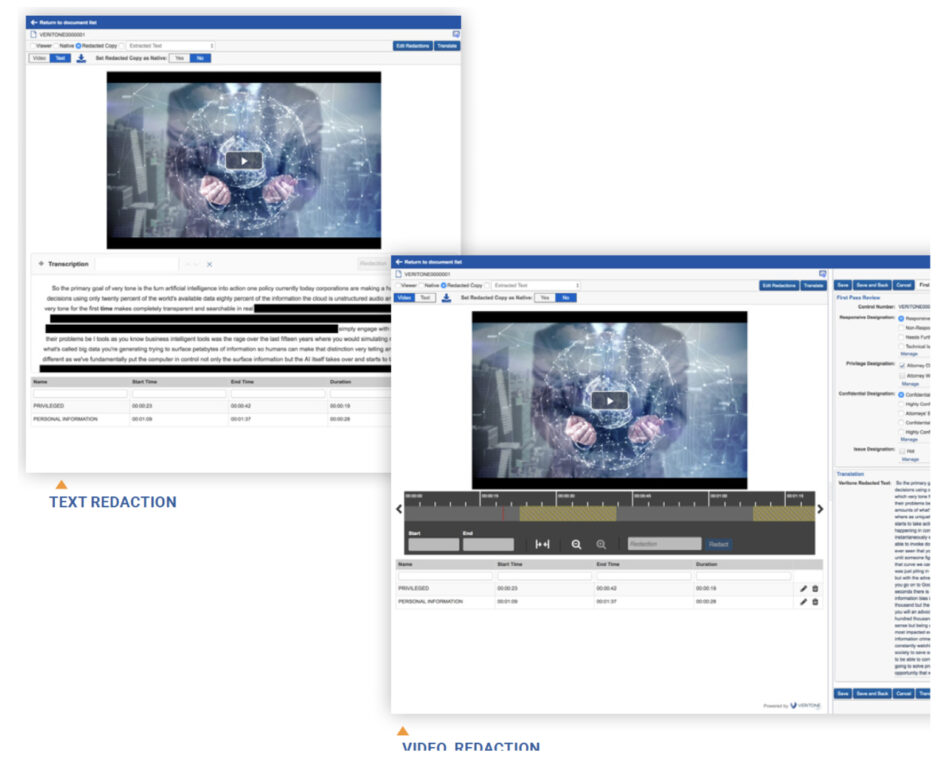This screenshot has height=764, width=950.
Task: Click Translate in Video Redaction window
Action: tap(814, 285)
